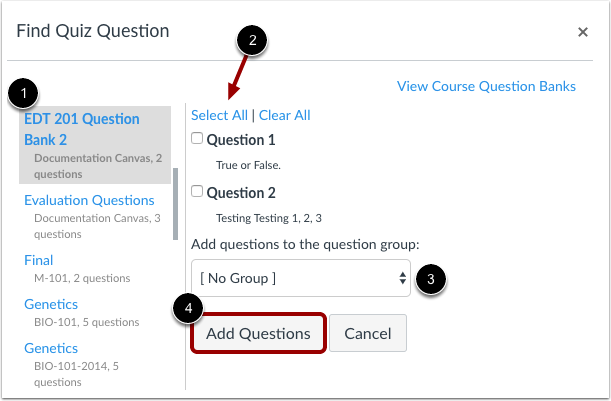This screenshot has width=611, height=401.
Task: Check the Question 2 checkbox
Action: 197,191
